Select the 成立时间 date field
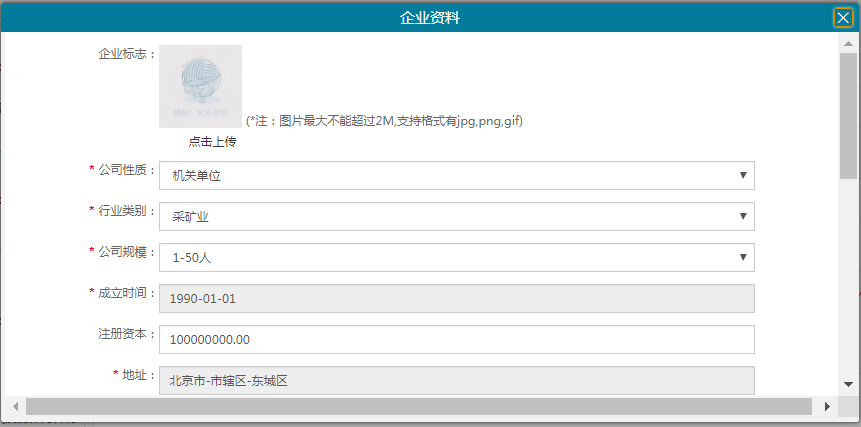This screenshot has width=861, height=427. 456,298
